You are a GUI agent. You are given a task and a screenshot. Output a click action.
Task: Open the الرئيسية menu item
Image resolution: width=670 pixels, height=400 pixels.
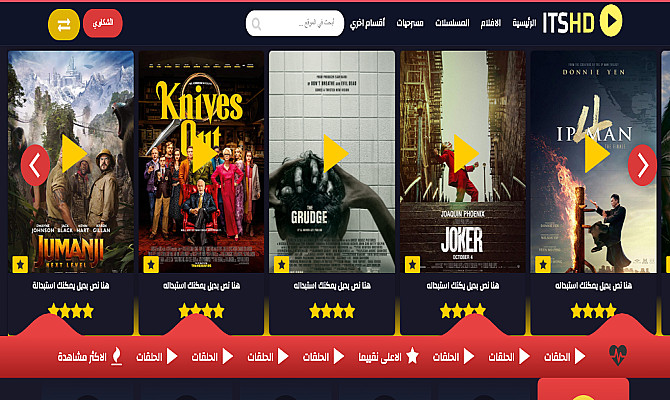(x=524, y=23)
